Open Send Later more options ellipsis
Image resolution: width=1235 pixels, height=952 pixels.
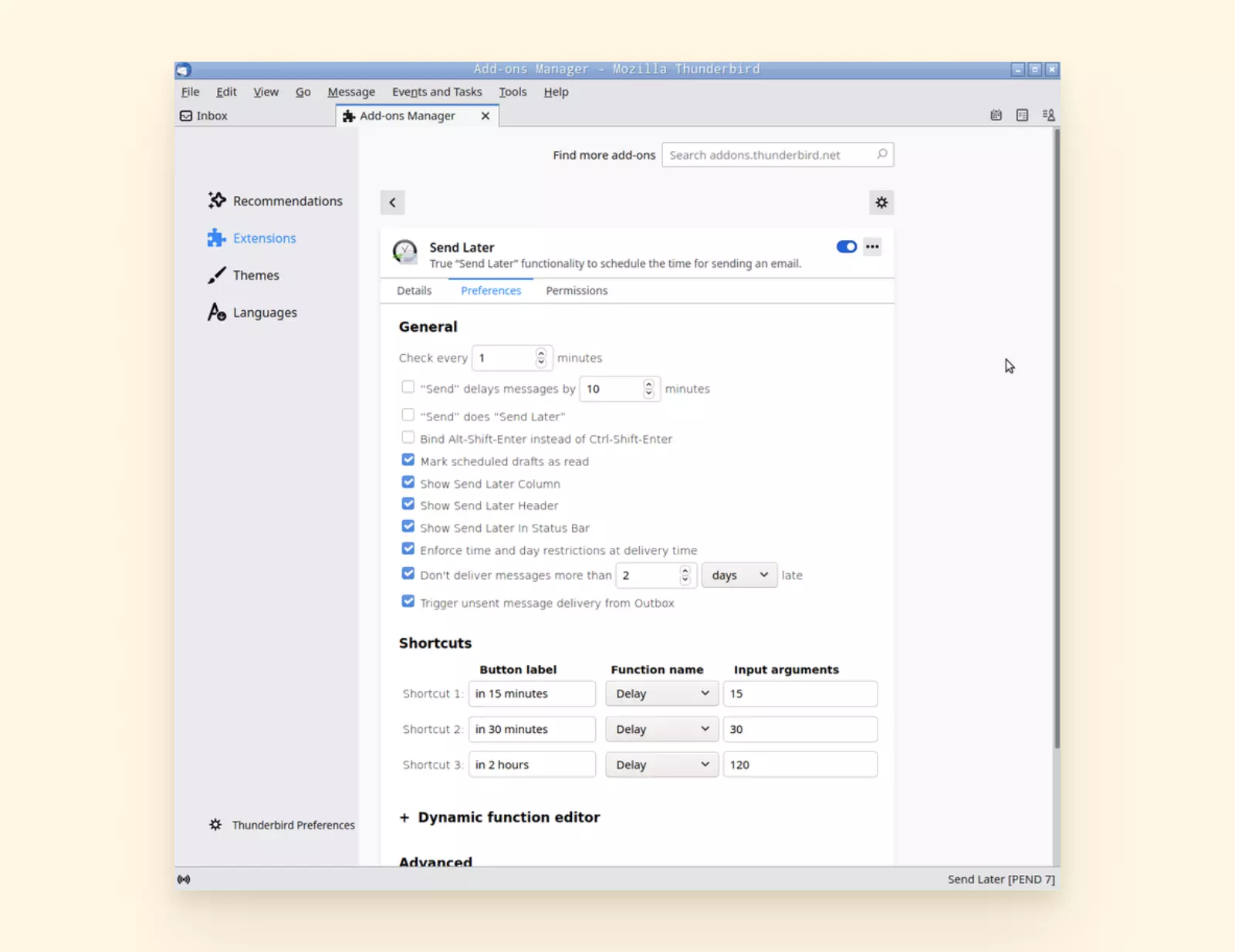point(872,247)
